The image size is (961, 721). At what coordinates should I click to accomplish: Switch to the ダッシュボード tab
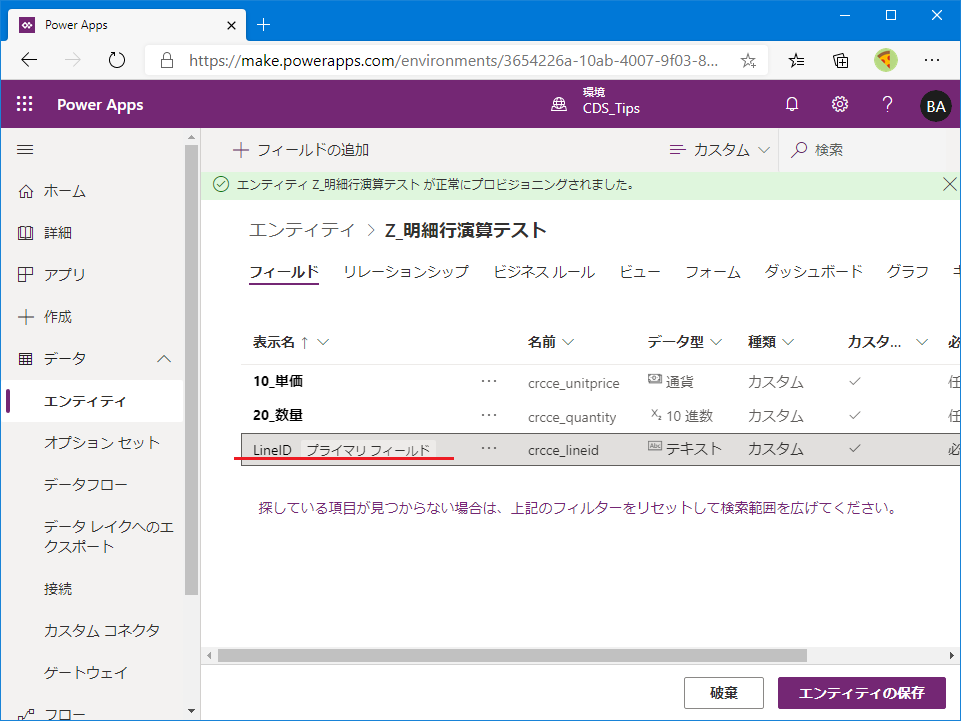(x=814, y=272)
